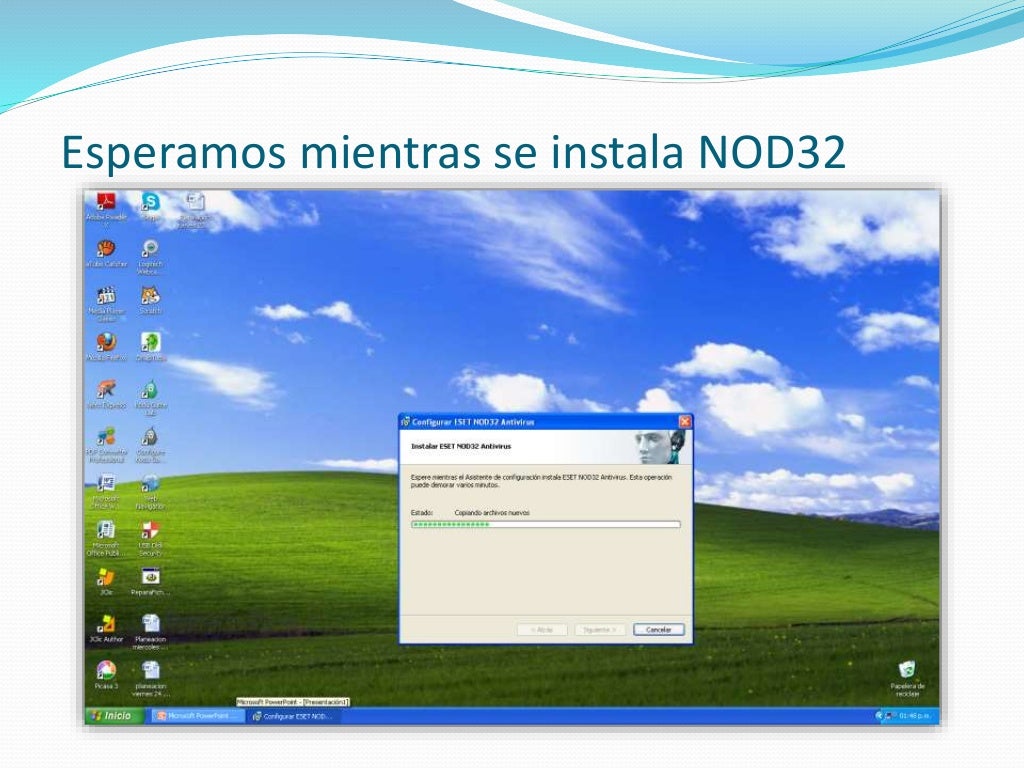Image resolution: width=1024 pixels, height=768 pixels.
Task: Close the Configurar ESET NOD32 Antivirus dialog
Action: point(684,422)
